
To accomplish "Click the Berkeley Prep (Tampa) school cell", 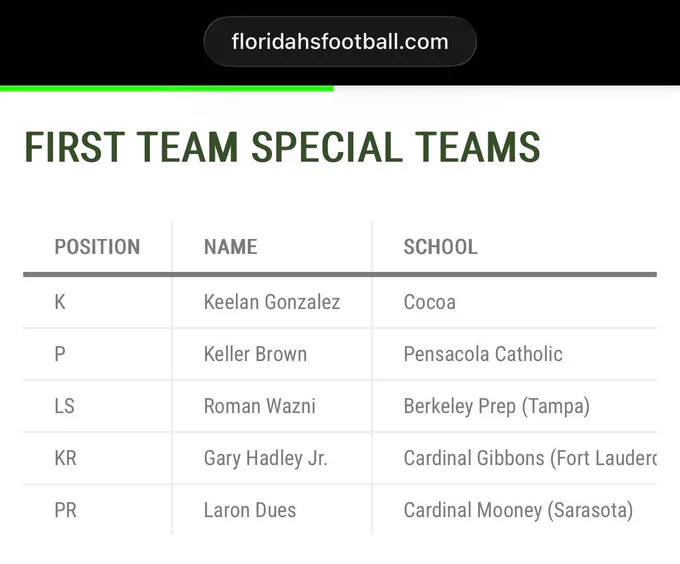I will point(515,406).
